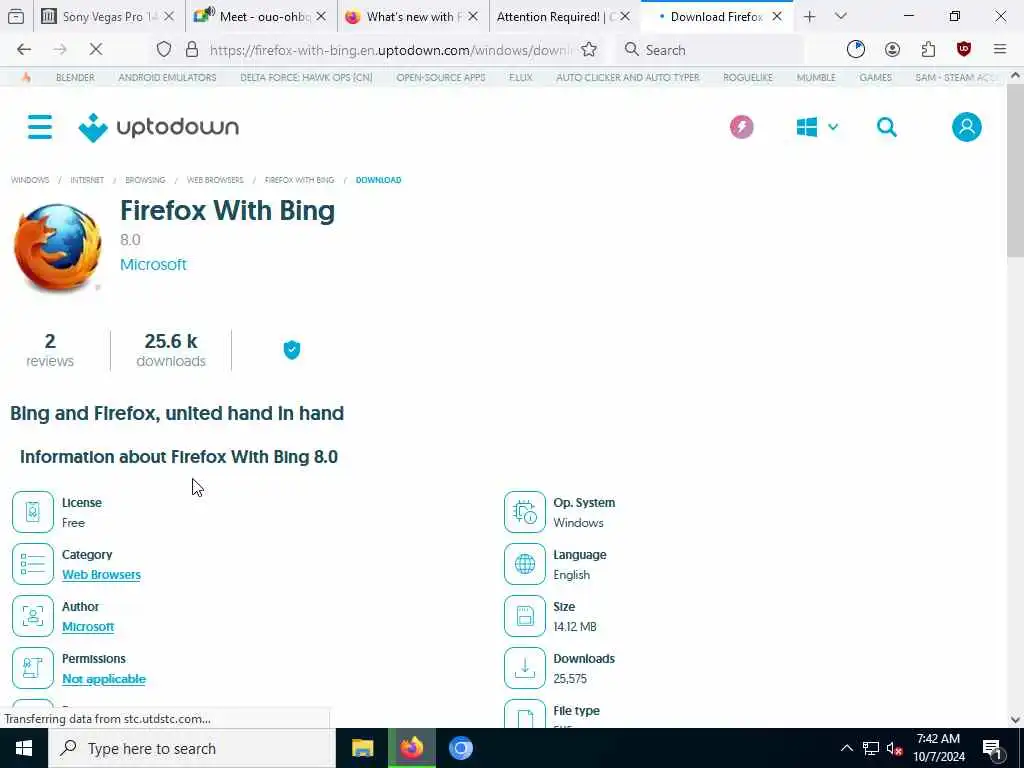Click the Op. System info icon
1024x768 pixels.
pos(524,512)
